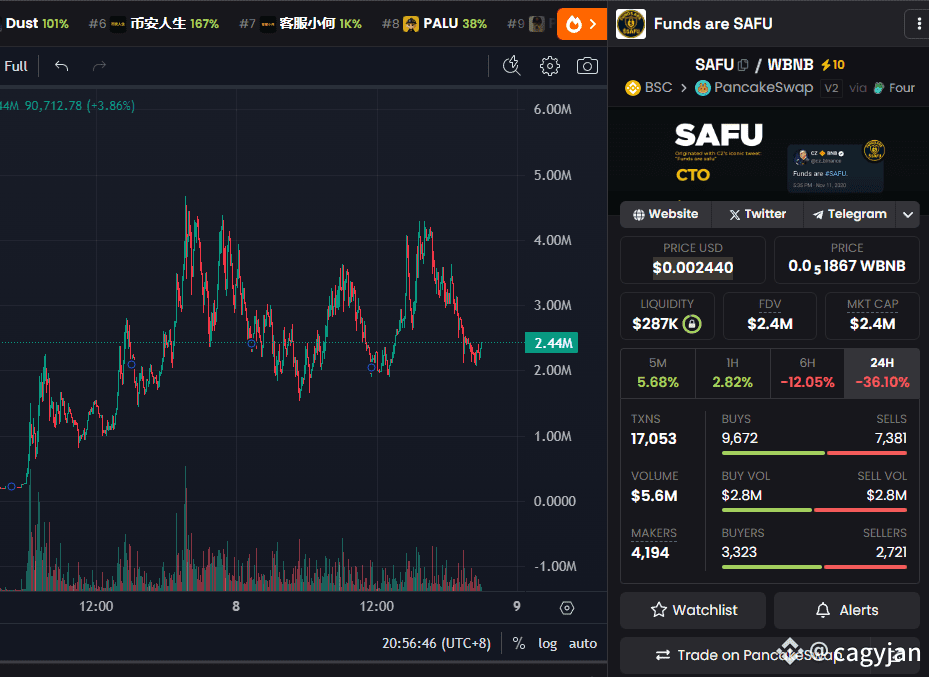
Task: Add SAFU to Watchlist
Action: pos(693,610)
